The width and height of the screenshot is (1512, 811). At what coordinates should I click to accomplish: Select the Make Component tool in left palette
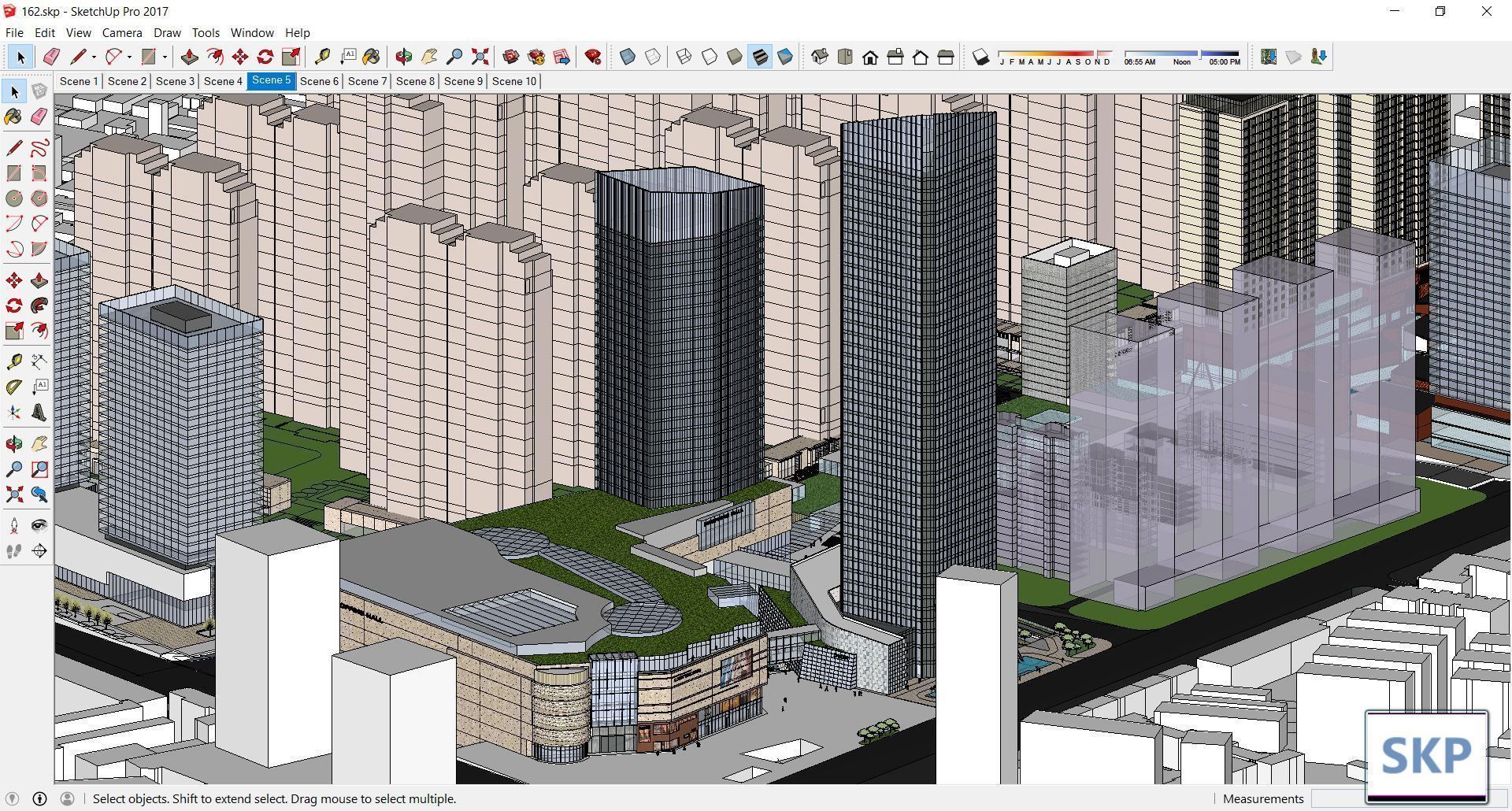pyautogui.click(x=39, y=91)
